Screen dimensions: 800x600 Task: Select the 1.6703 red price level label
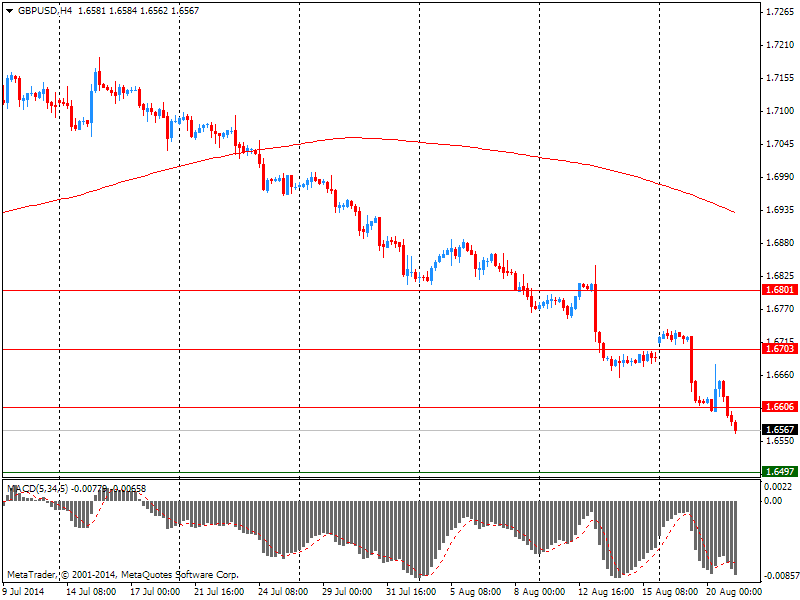[780, 349]
